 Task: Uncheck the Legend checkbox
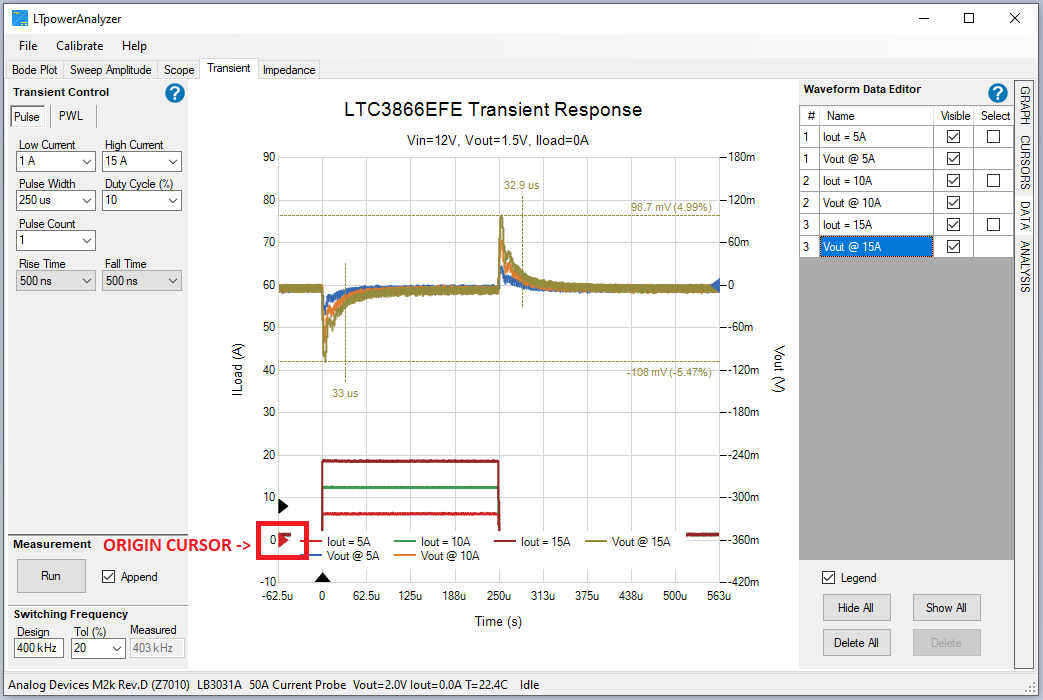827,577
